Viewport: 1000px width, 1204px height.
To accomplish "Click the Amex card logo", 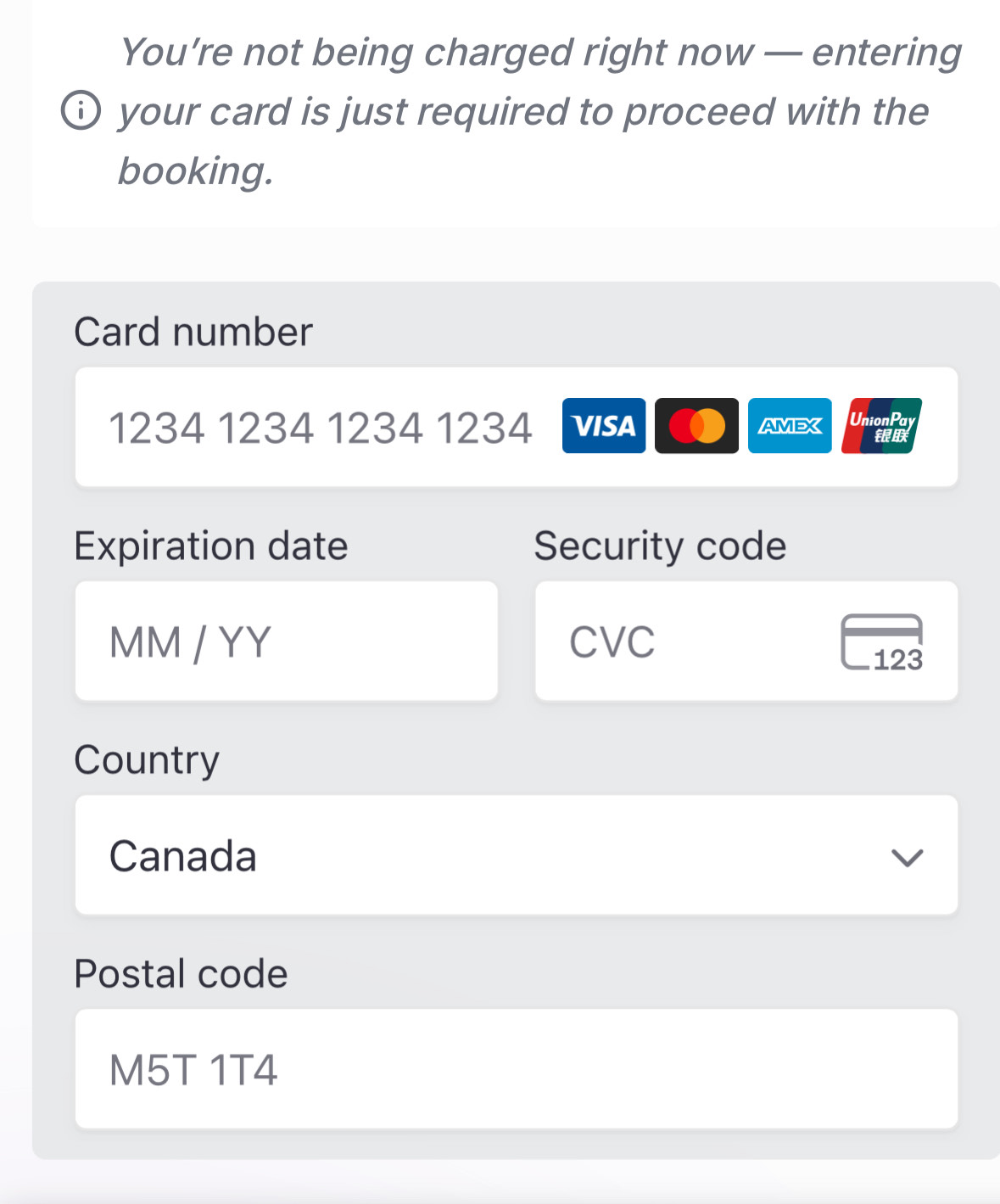I will pyautogui.click(x=790, y=426).
